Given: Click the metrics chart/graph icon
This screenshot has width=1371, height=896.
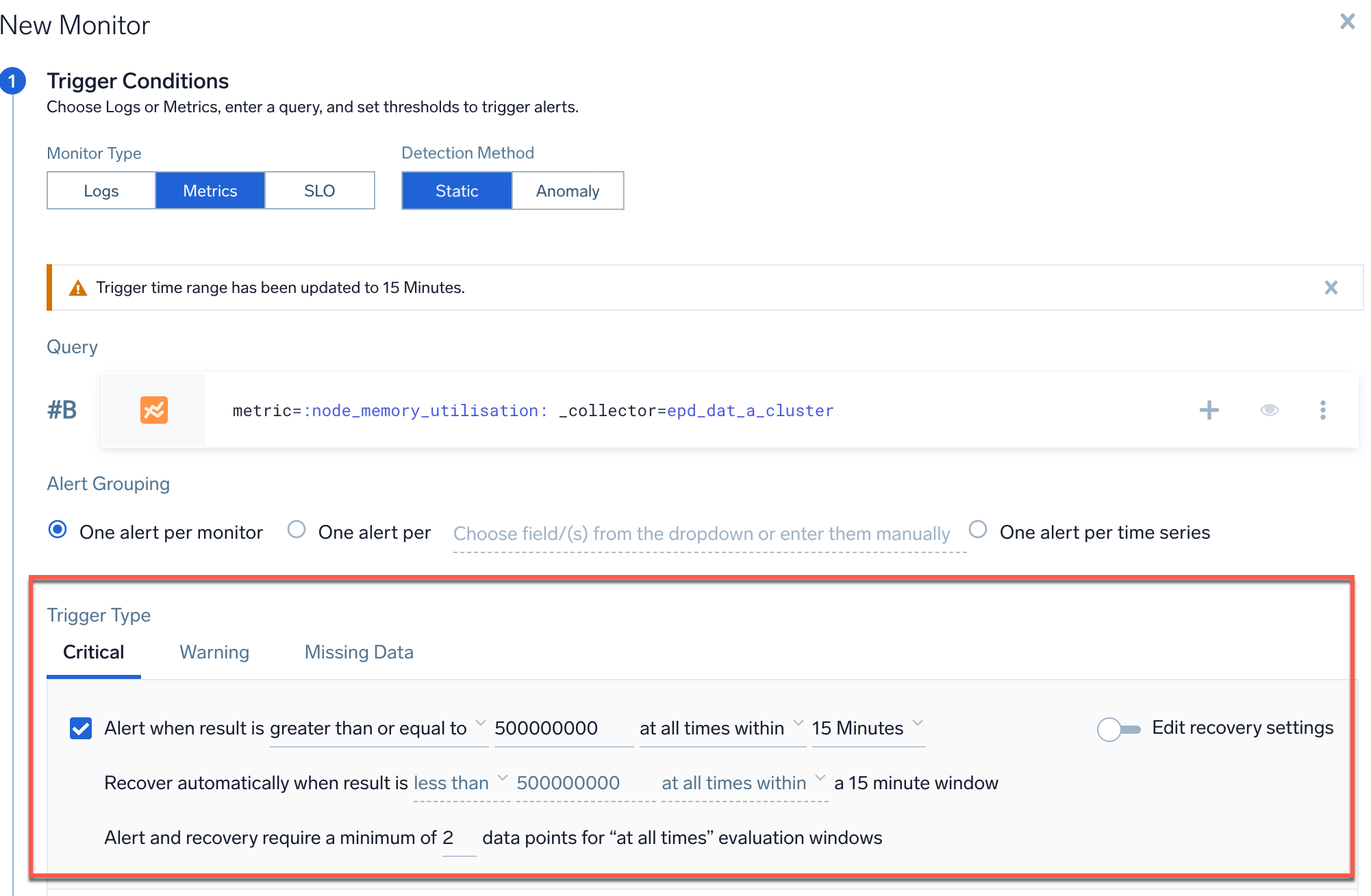Looking at the screenshot, I should [154, 410].
